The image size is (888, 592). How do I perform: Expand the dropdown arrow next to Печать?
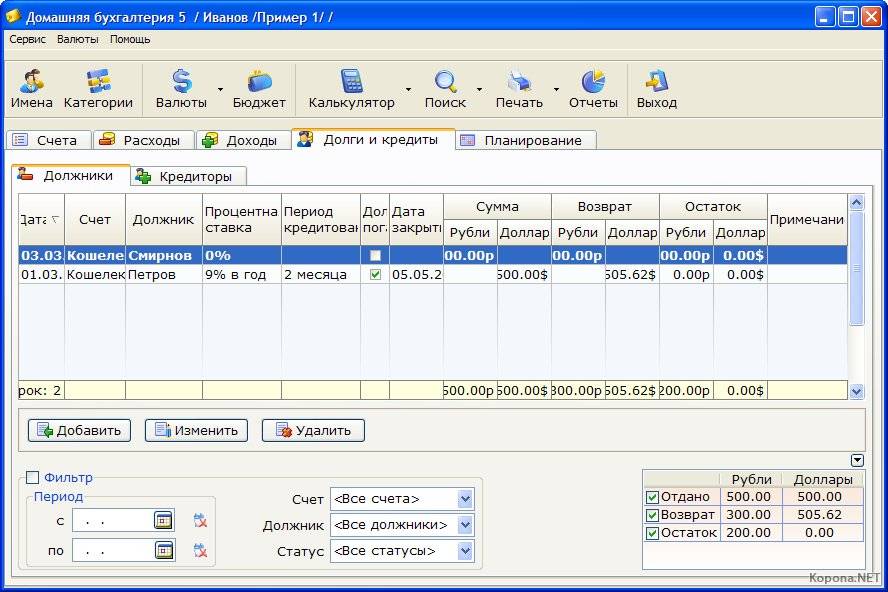click(556, 90)
